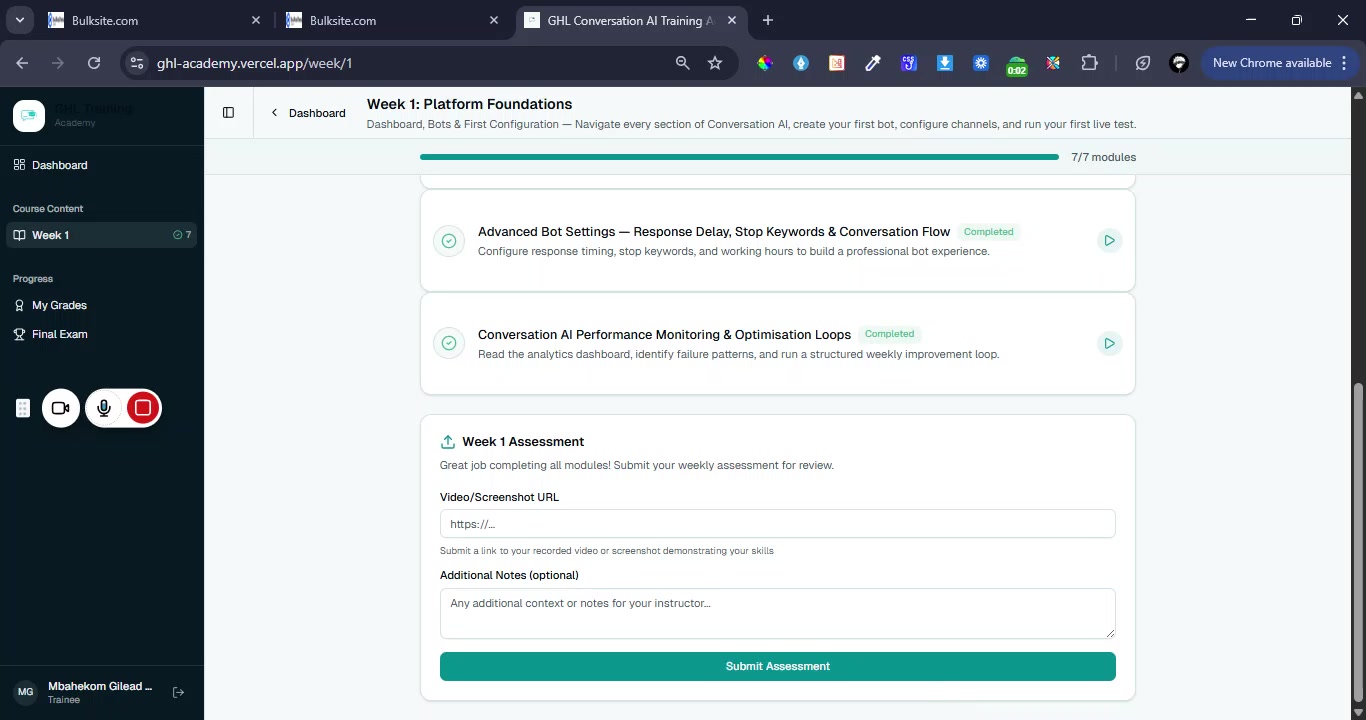Toggle the sidebar panel icon
The image size is (1366, 720).
pos(228,113)
